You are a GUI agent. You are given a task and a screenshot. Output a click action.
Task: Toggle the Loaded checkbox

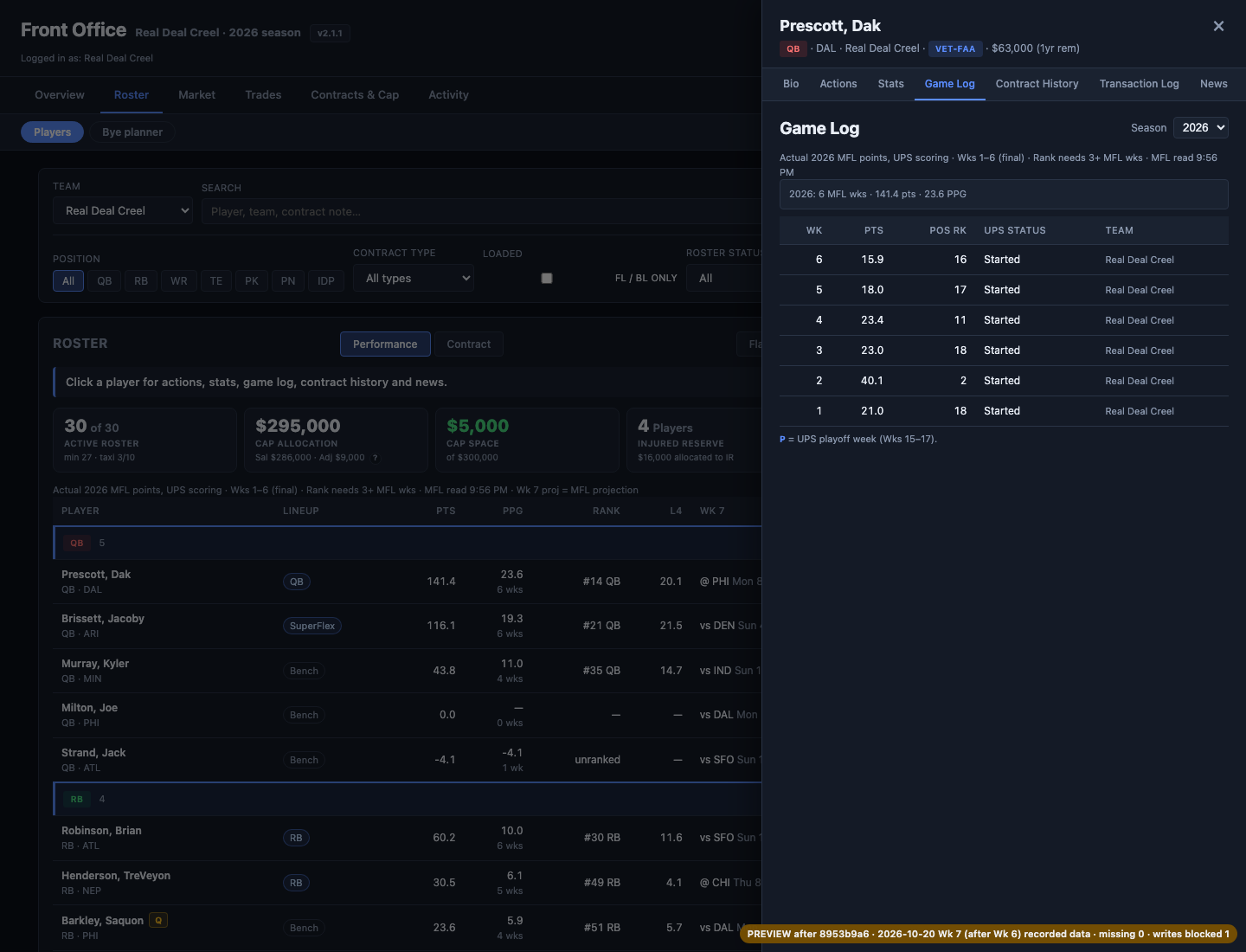coord(546,278)
